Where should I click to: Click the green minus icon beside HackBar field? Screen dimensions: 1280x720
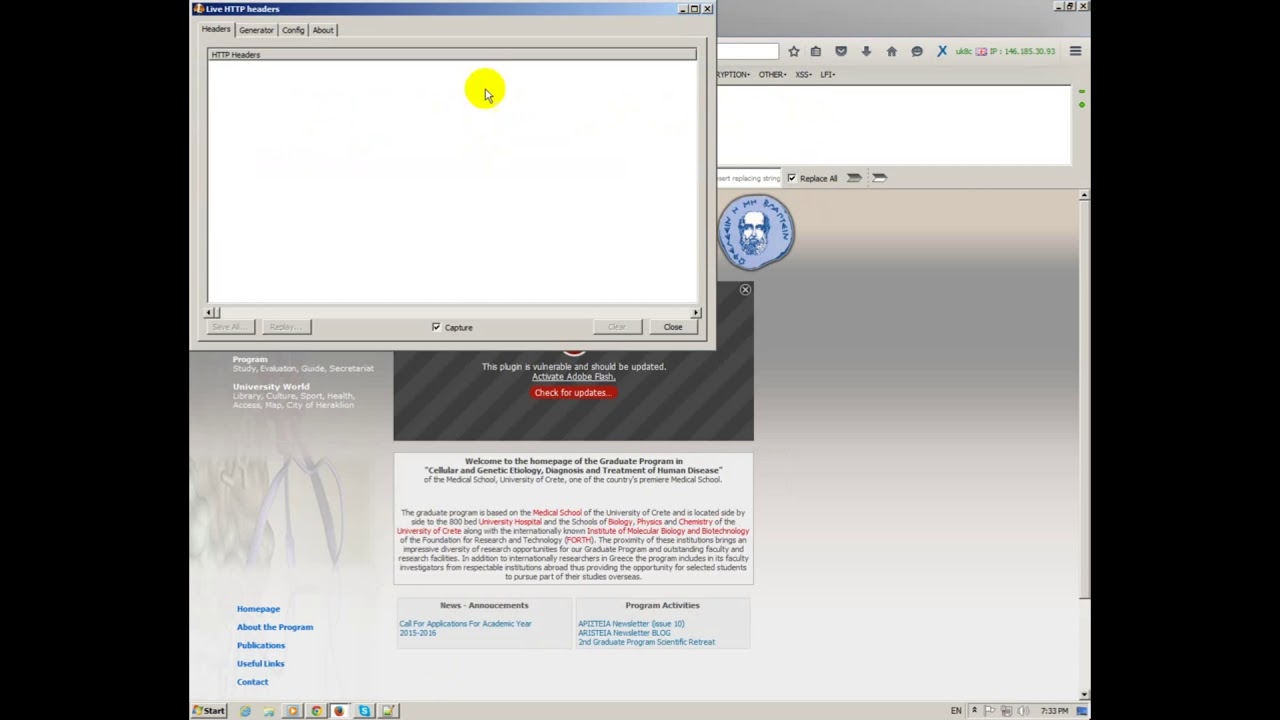coord(1081,92)
